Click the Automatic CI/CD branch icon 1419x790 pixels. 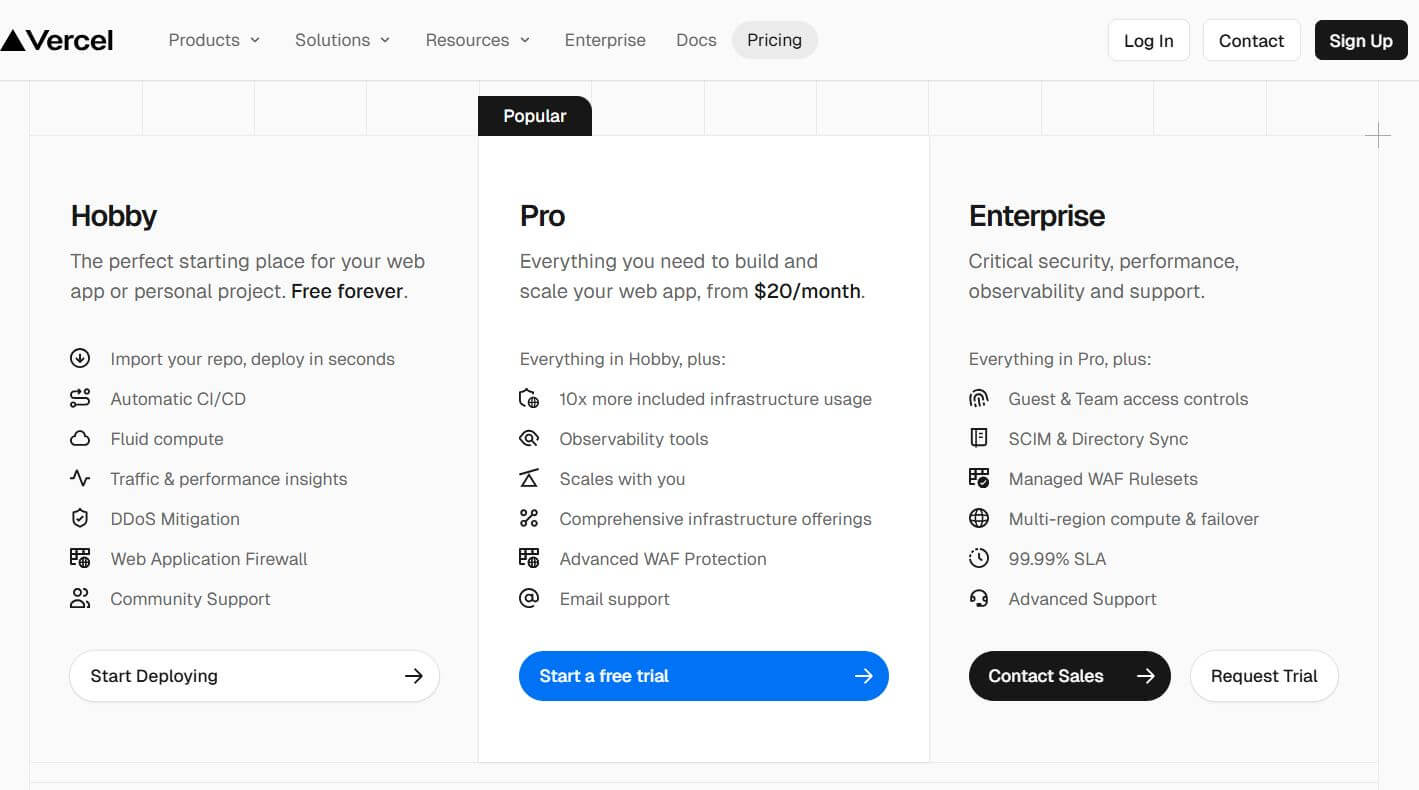tap(80, 399)
